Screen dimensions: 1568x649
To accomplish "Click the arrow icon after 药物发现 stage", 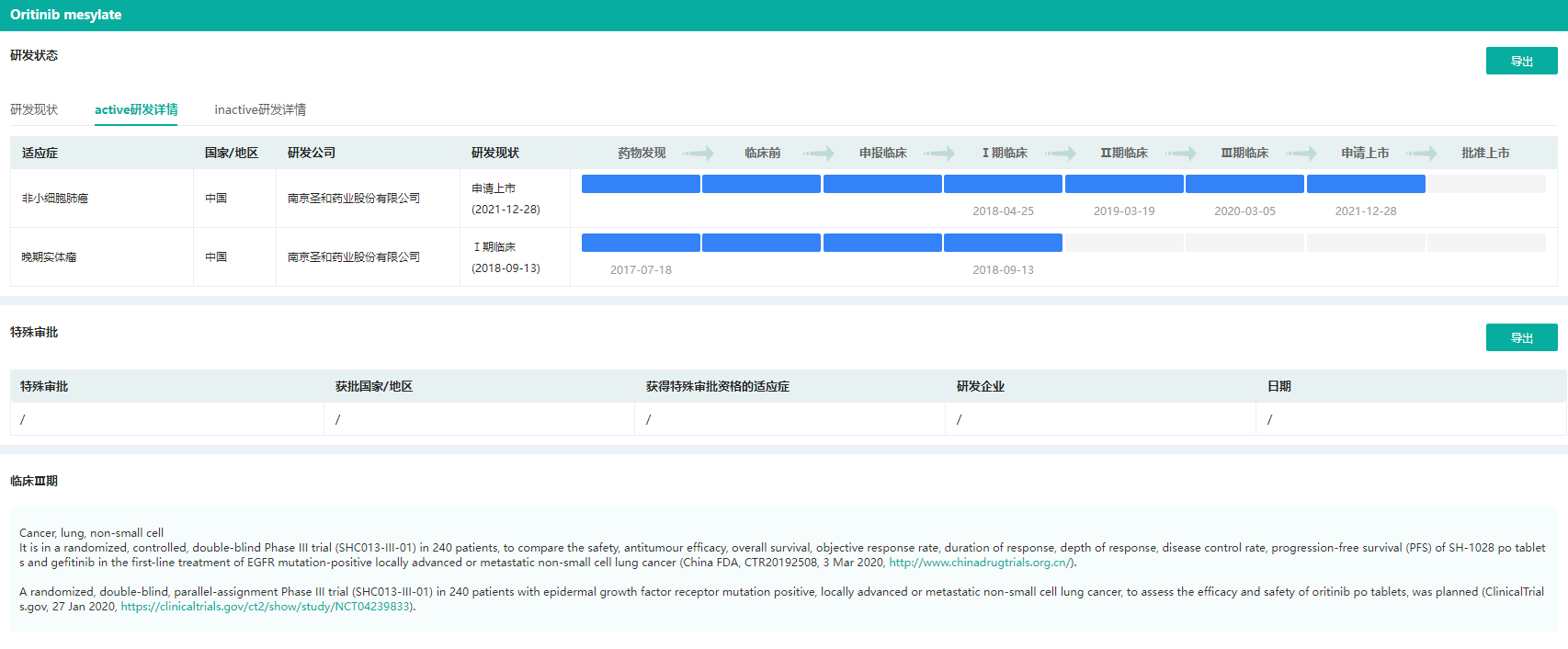I will (x=699, y=154).
